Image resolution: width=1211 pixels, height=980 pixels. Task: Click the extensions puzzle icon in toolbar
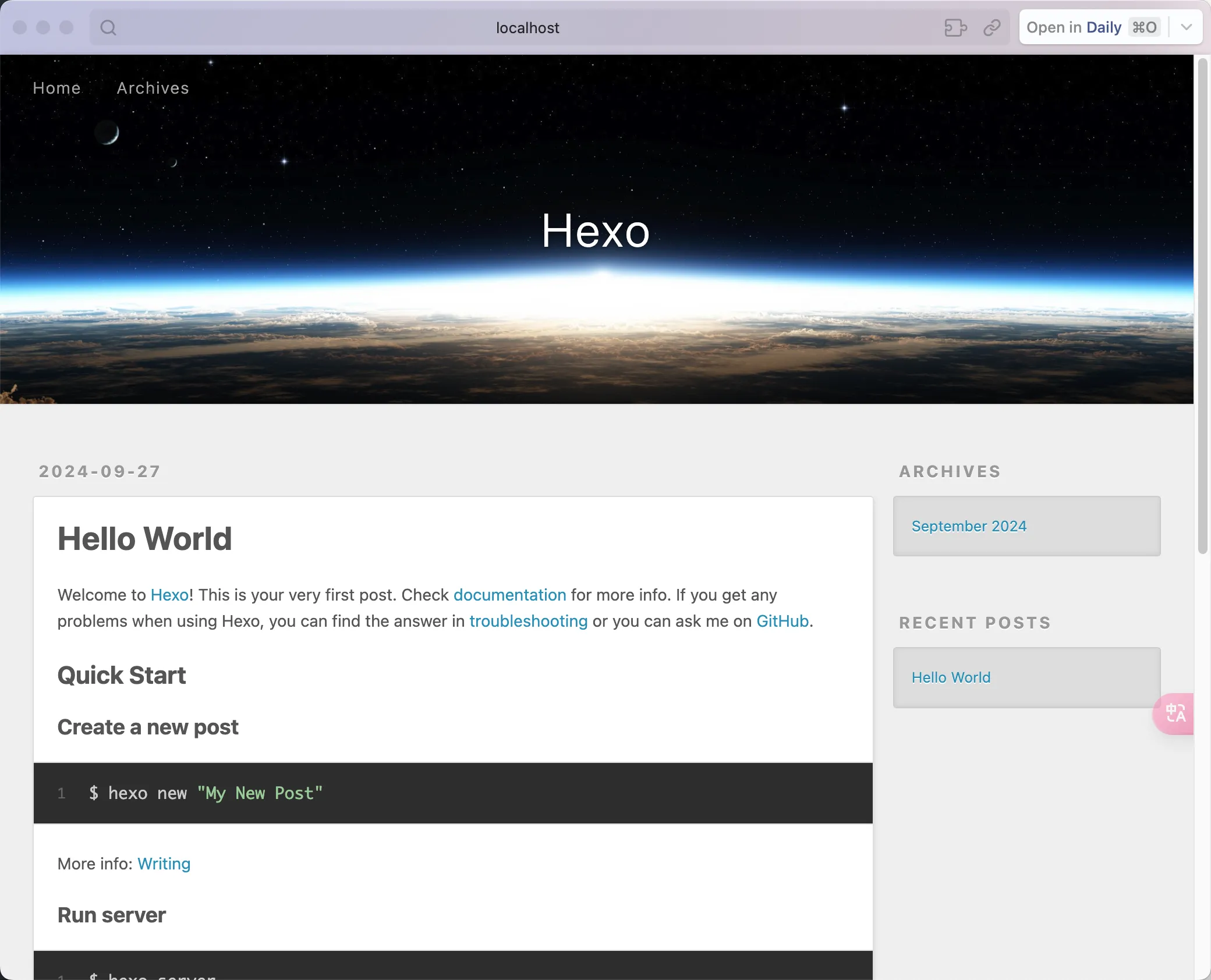(x=955, y=27)
